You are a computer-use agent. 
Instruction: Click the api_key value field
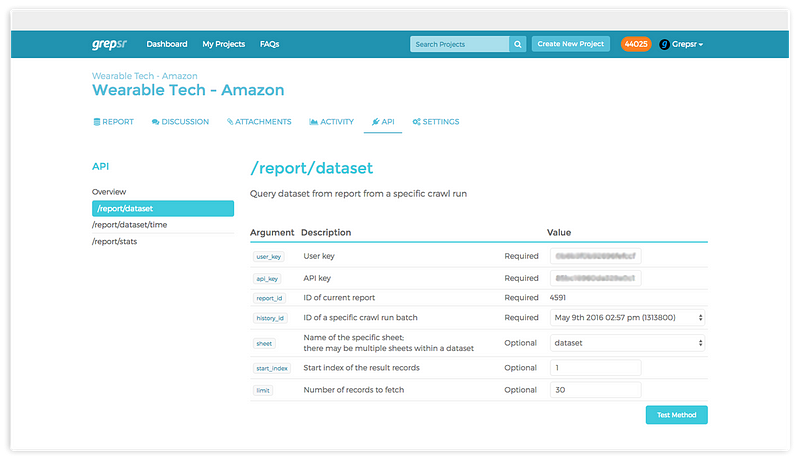595,278
